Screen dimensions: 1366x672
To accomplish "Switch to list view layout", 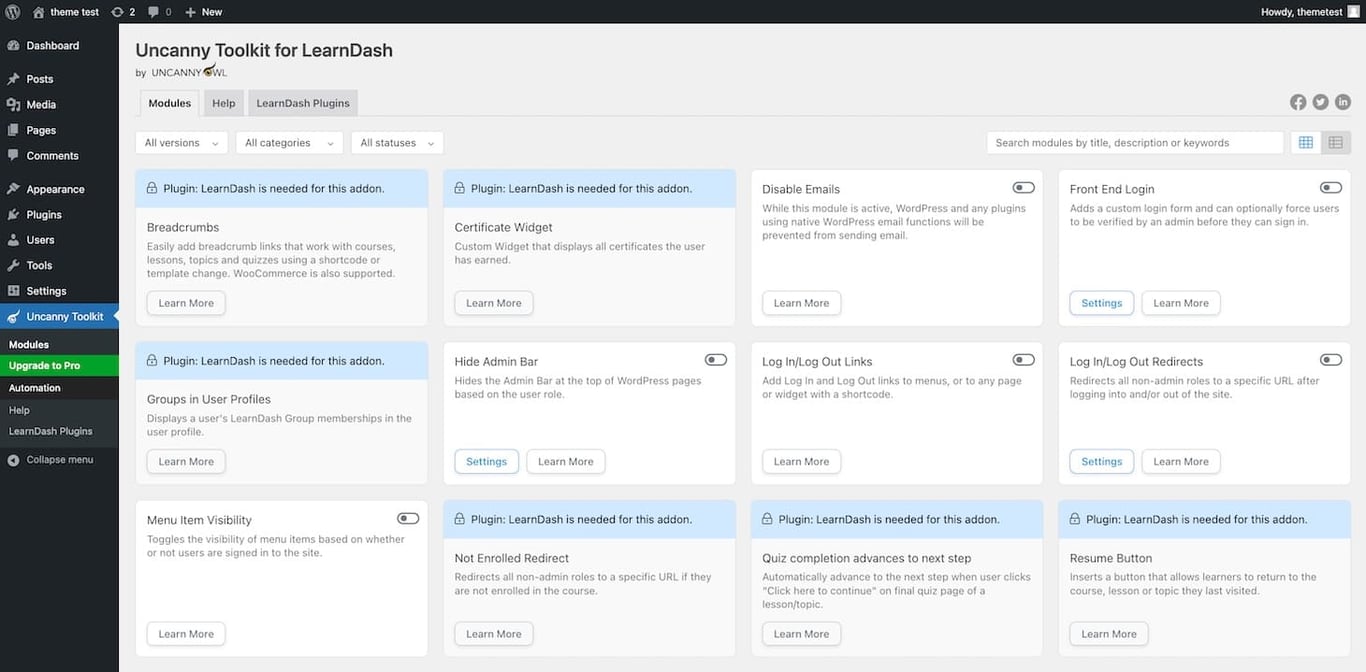I will 1335,143.
